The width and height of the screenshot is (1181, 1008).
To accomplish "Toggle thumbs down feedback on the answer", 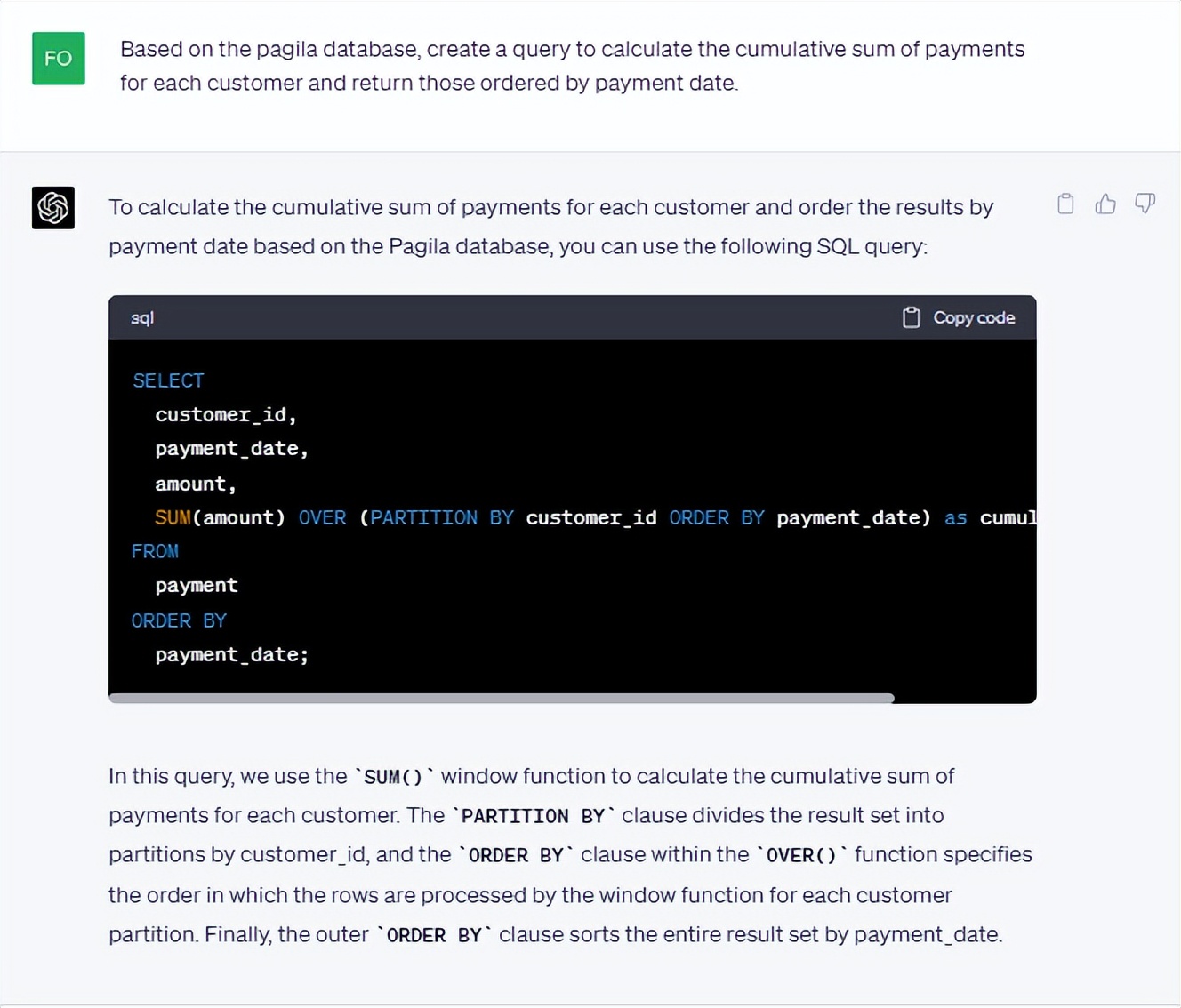I will pos(1145,204).
